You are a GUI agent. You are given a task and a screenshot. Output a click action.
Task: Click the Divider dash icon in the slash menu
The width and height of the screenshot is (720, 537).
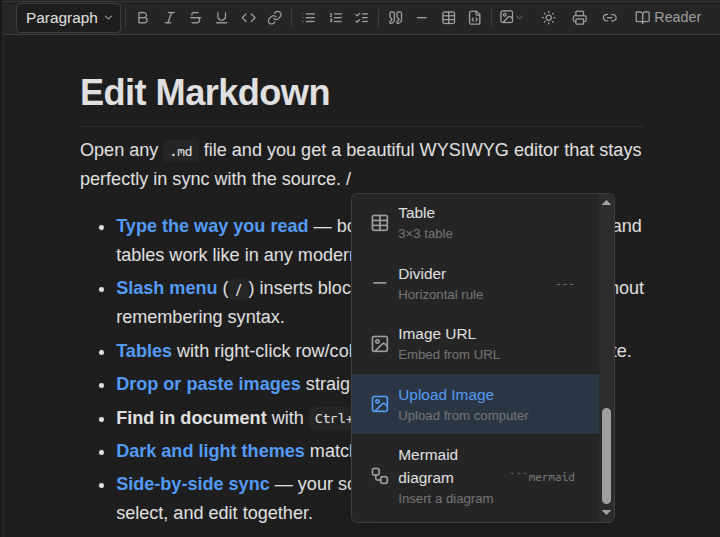pos(380,283)
